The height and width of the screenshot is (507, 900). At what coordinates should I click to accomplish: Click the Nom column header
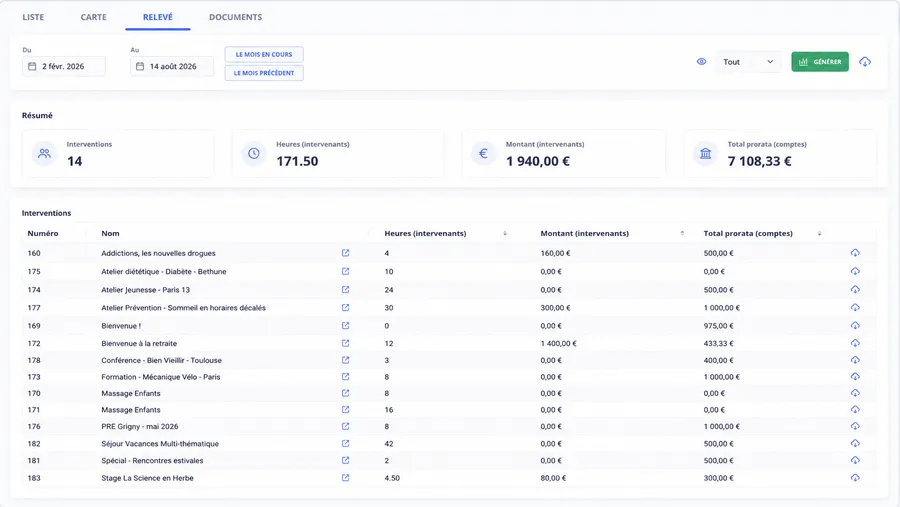[x=110, y=233]
